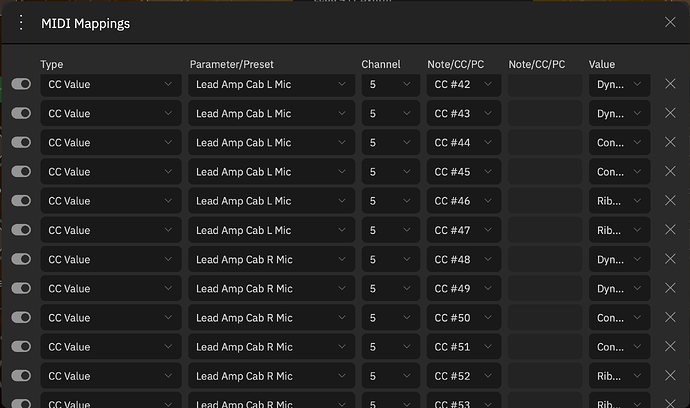Click the MIDI Mappings title
The height and width of the screenshot is (408, 690).
[x=85, y=23]
